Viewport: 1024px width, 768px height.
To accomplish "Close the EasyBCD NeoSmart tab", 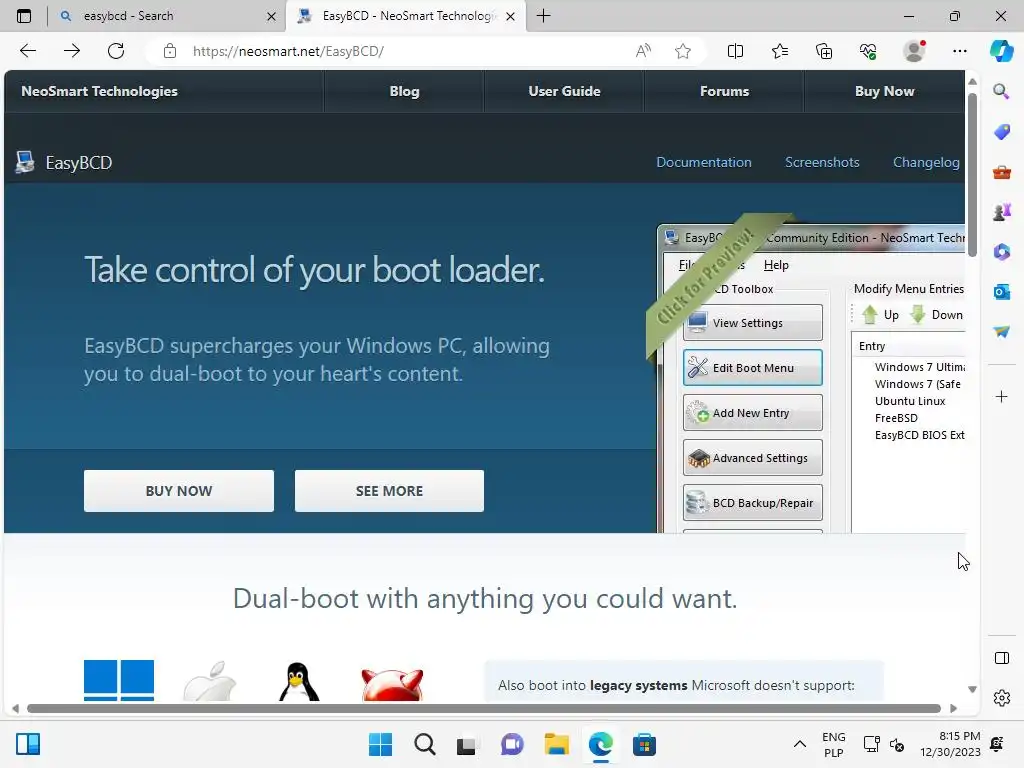I will click(x=511, y=16).
